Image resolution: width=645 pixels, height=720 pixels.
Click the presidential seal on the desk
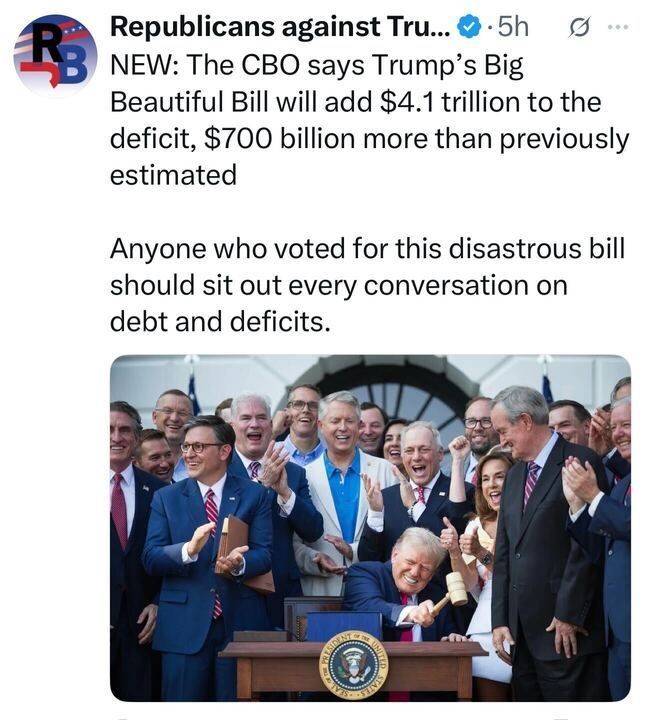354,664
